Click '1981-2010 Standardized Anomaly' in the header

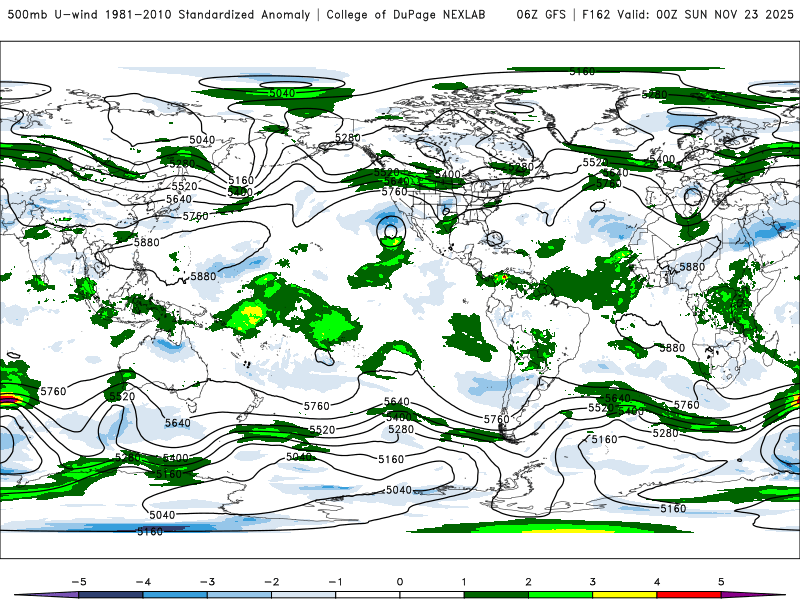[208, 14]
